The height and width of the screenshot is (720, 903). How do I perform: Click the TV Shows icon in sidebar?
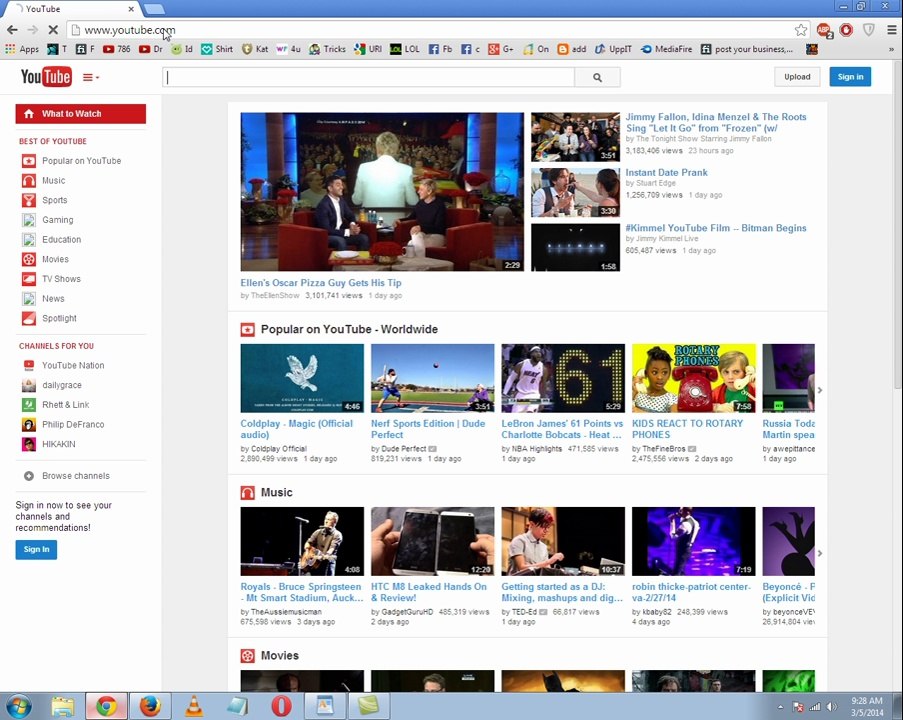point(29,279)
